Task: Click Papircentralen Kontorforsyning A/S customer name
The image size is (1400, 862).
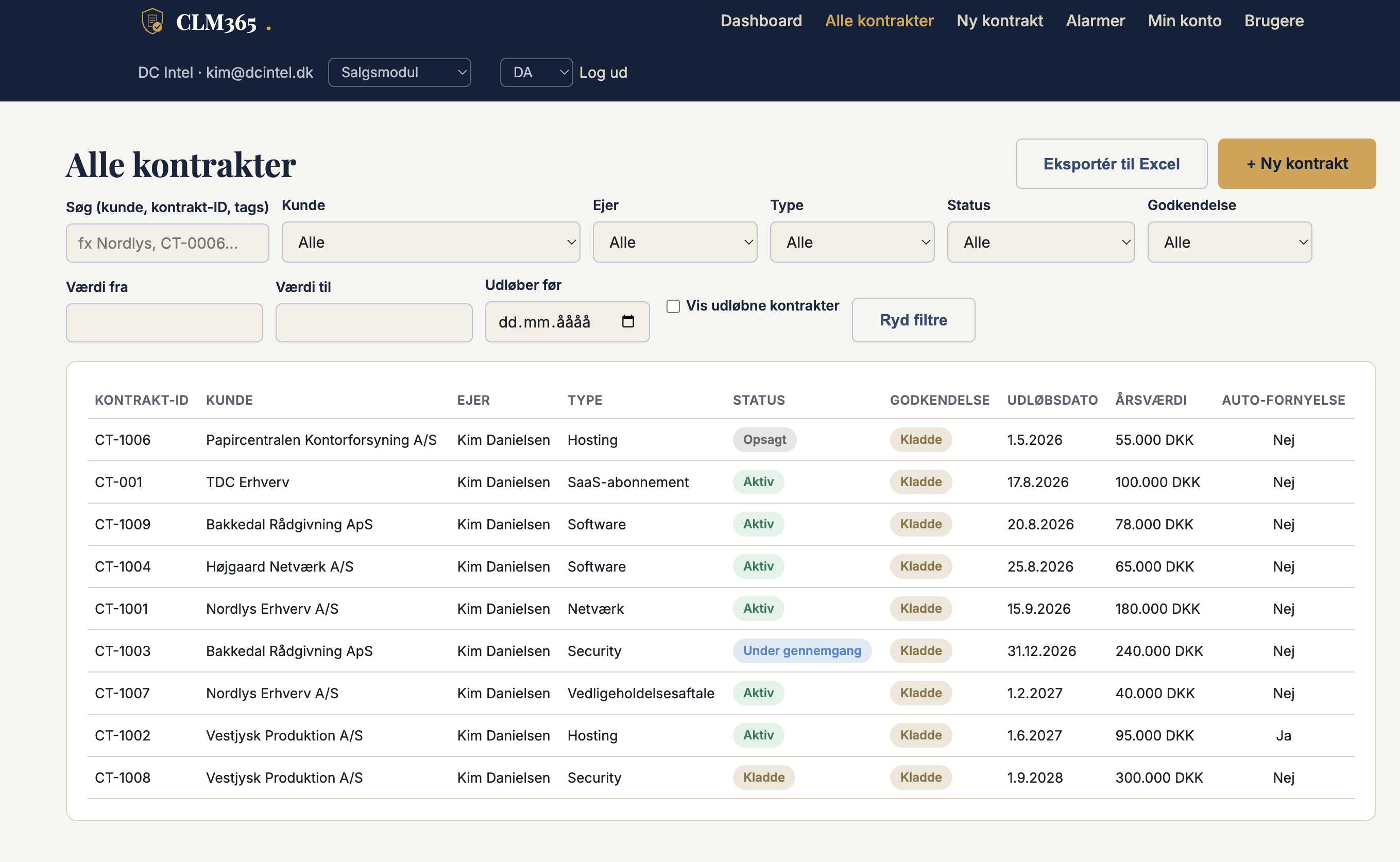Action: click(x=321, y=440)
